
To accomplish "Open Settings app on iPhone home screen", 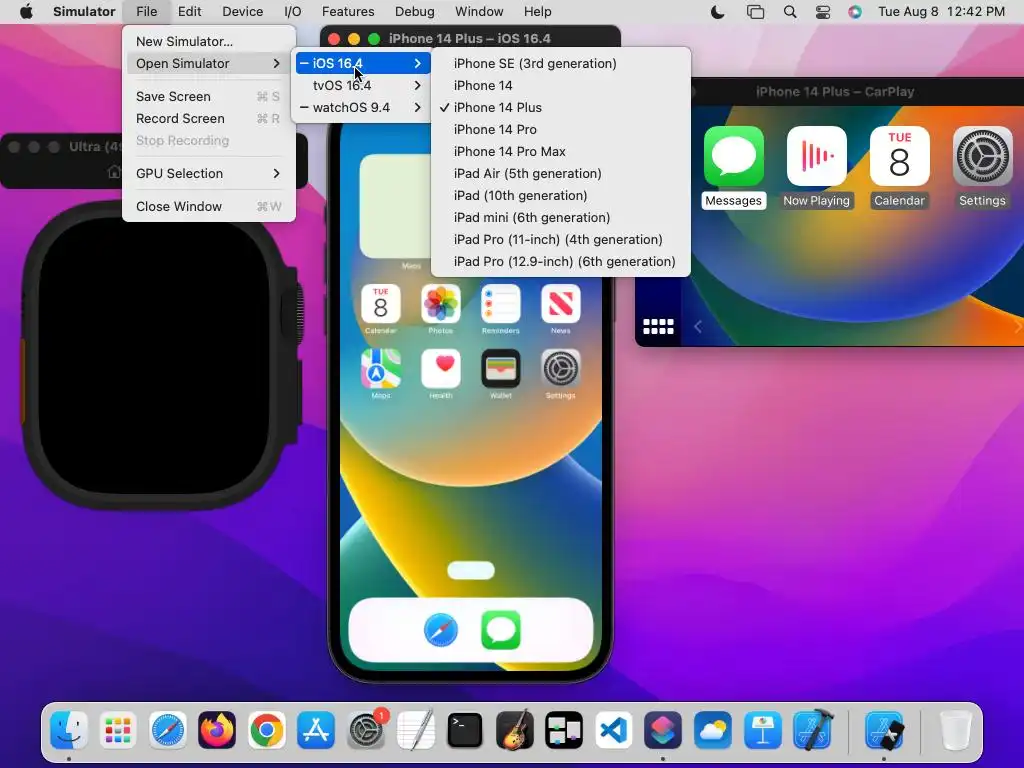I will coord(561,369).
